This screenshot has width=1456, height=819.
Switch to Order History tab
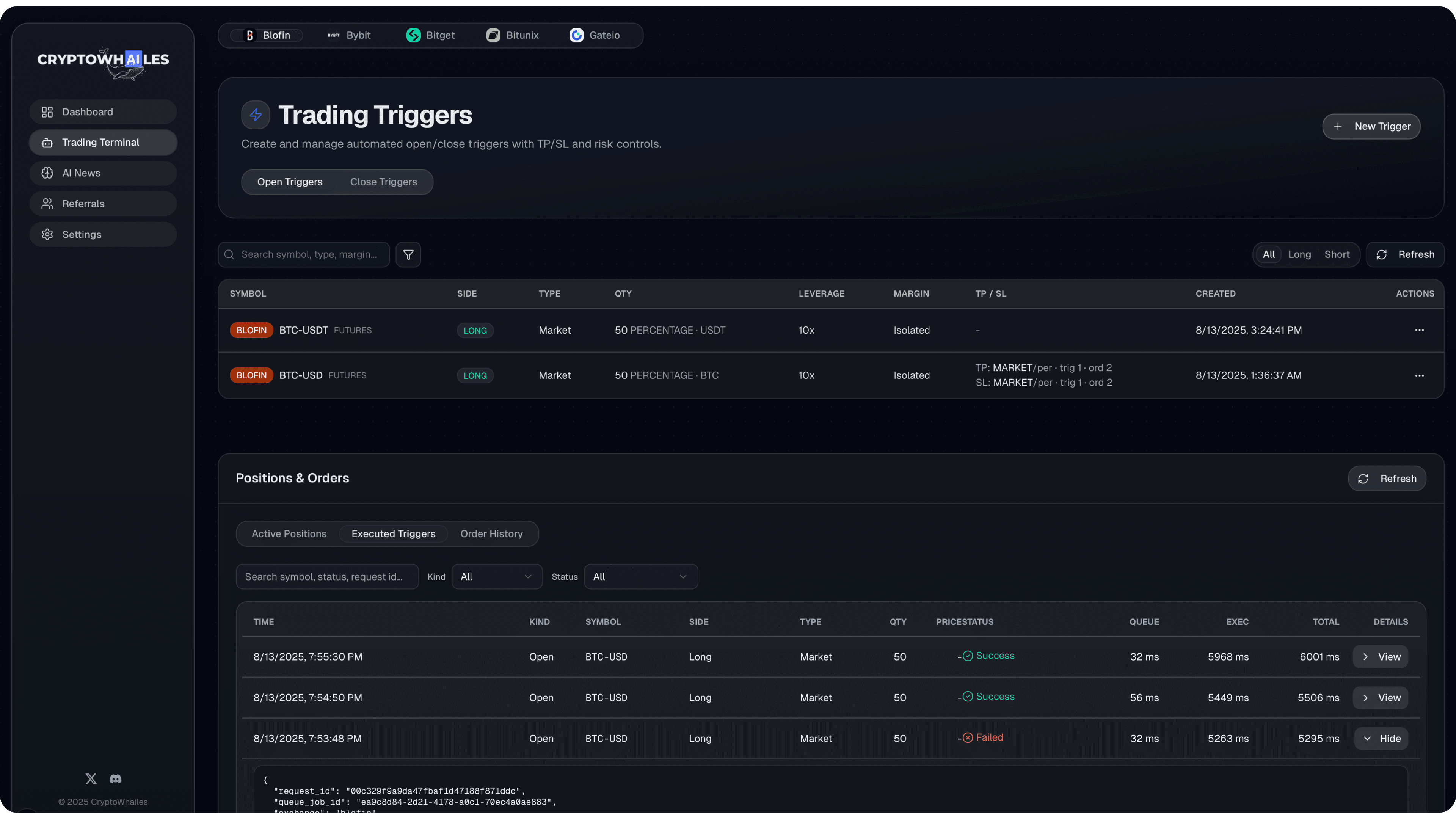click(x=491, y=533)
